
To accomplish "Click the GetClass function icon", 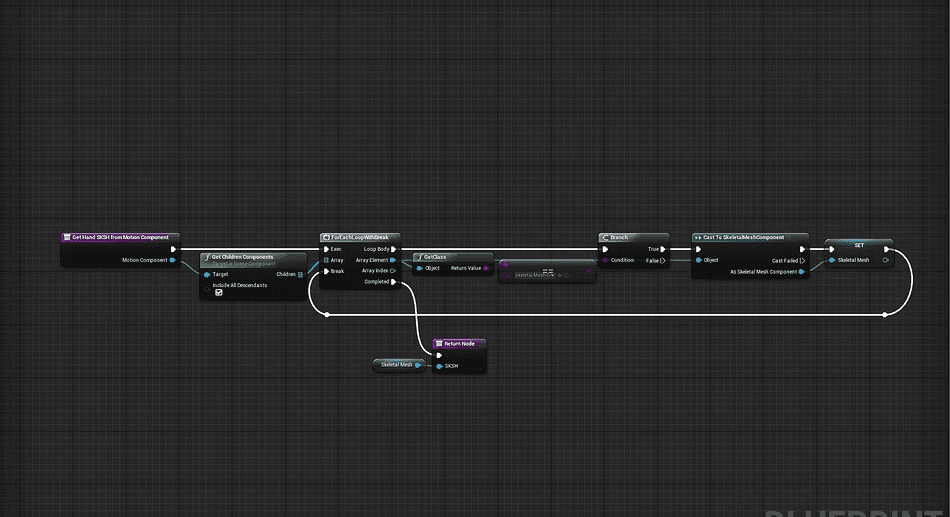I will coord(419,257).
